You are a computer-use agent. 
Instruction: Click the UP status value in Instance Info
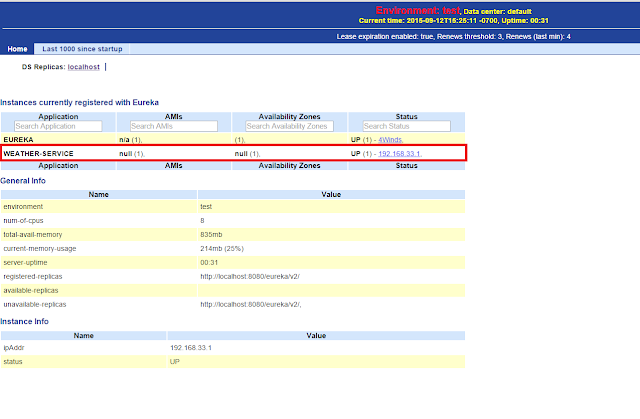click(175, 362)
